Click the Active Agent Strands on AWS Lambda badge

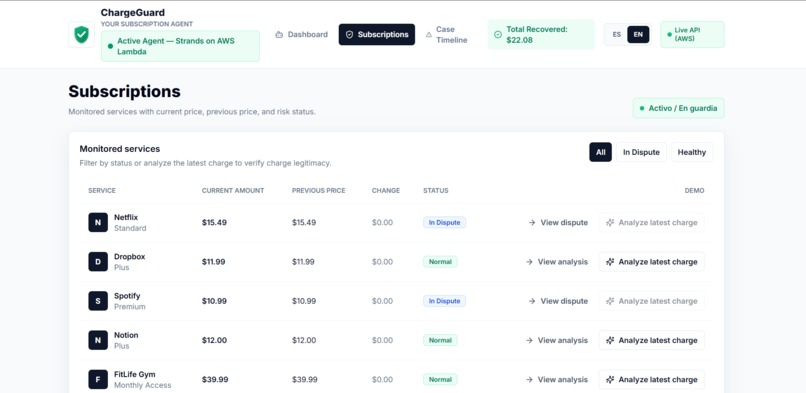[x=180, y=46]
